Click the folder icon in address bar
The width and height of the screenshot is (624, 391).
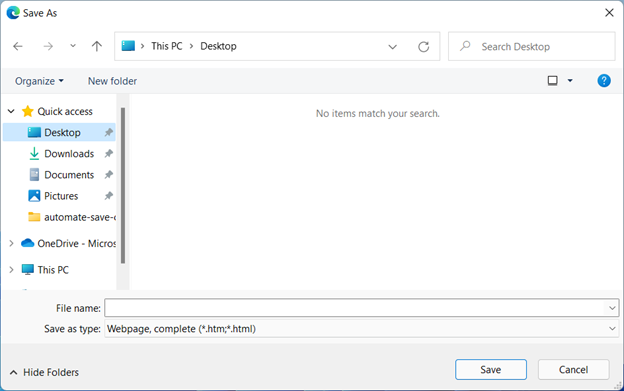[128, 46]
